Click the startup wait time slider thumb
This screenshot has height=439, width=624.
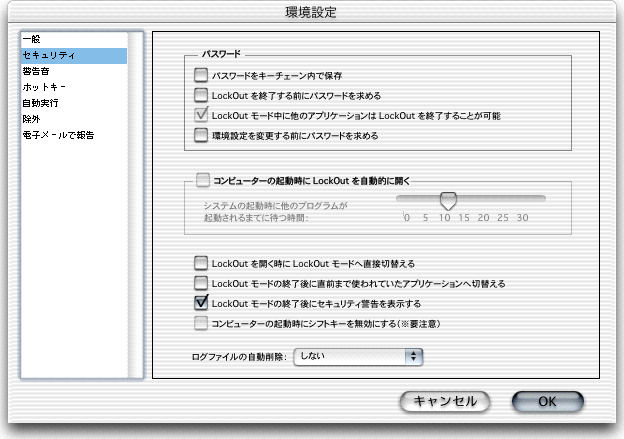(448, 201)
